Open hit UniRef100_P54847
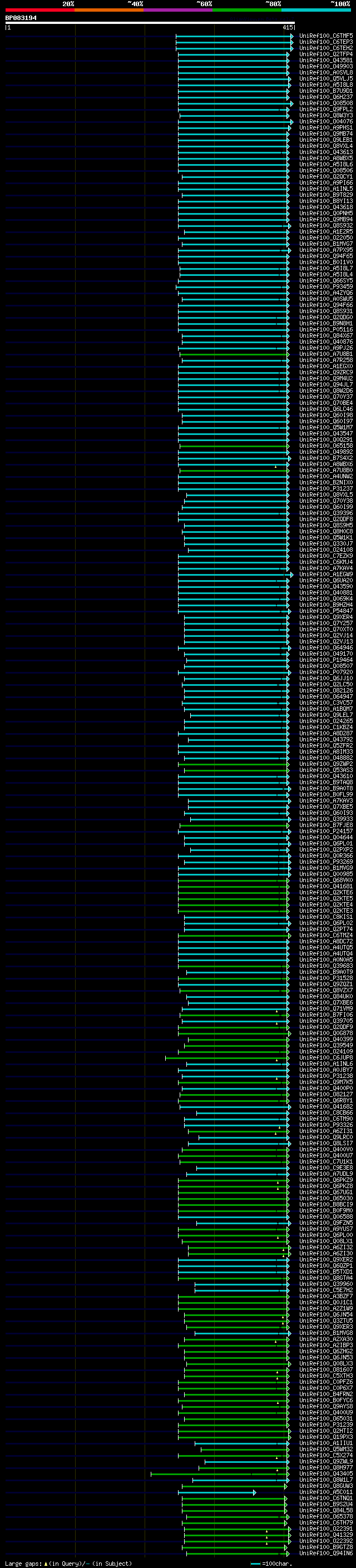Screen dimensions: 356x1568 [325, 611]
